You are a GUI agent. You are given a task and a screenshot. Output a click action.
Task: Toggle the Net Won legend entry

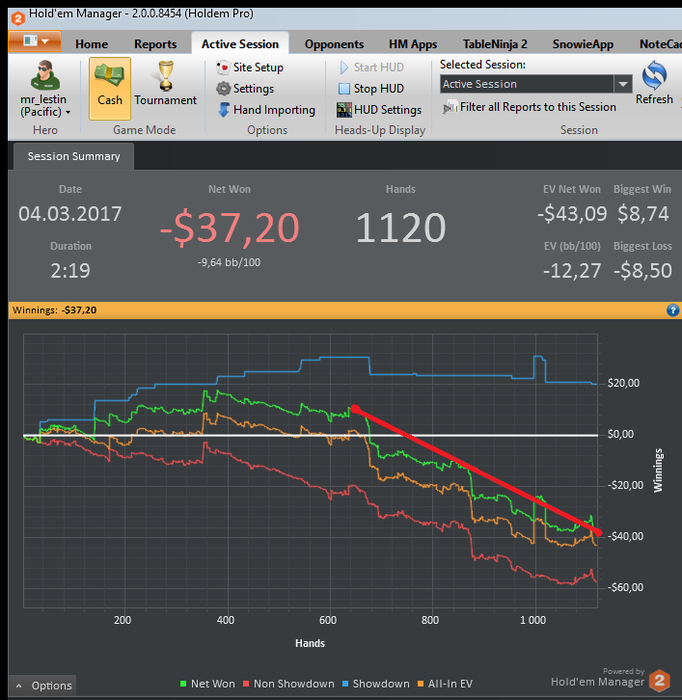208,684
